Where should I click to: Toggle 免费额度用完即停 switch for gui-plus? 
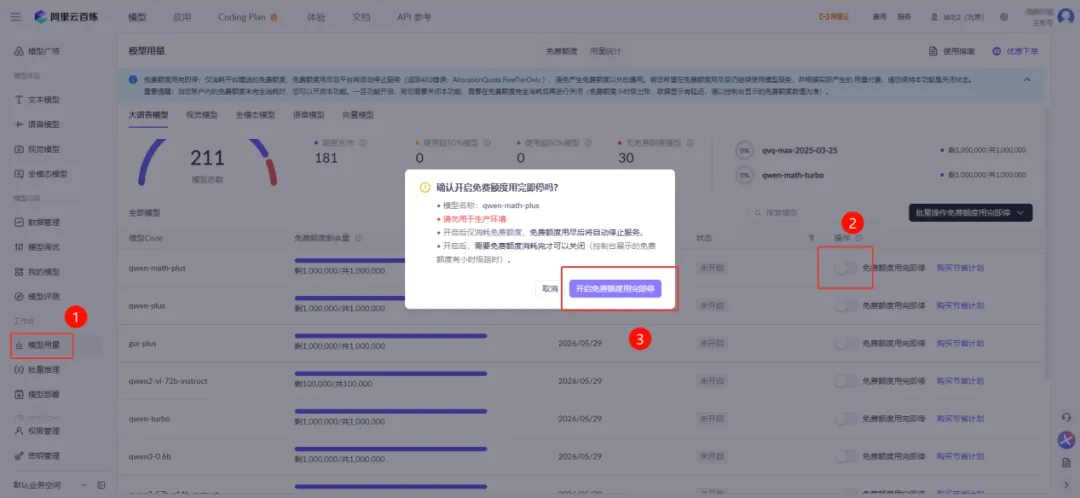click(x=847, y=343)
